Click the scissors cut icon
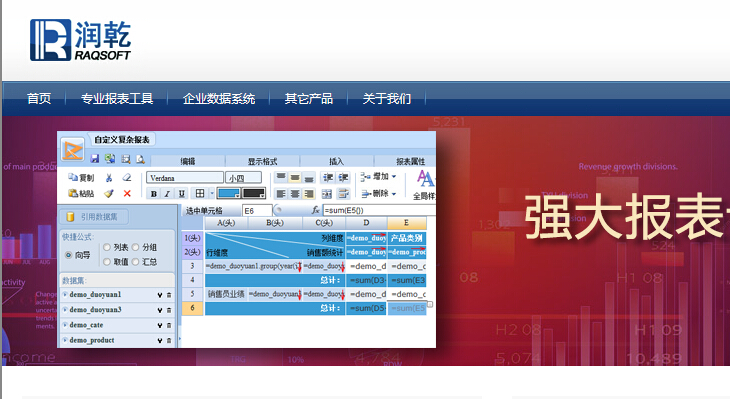 [x=108, y=177]
